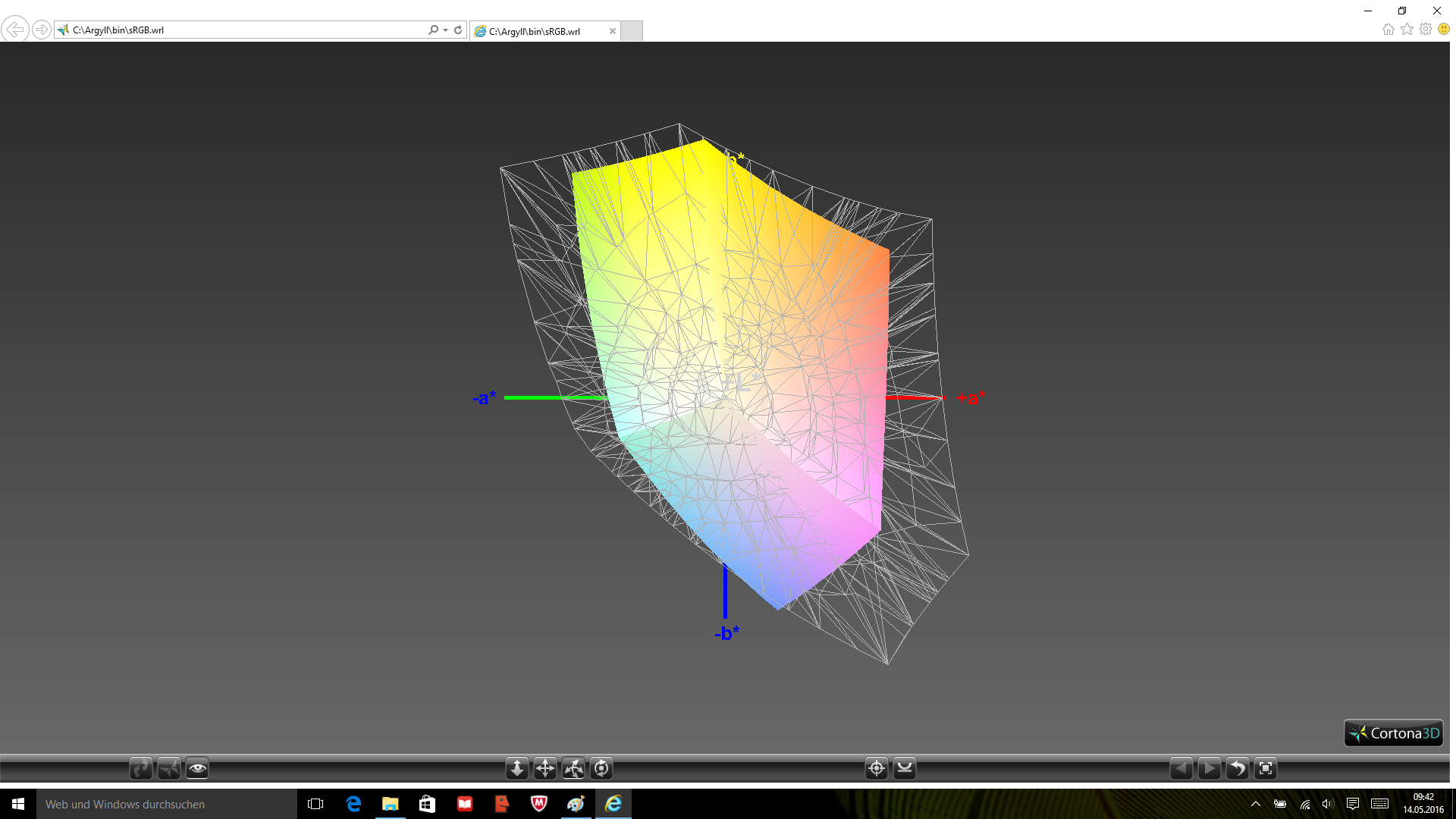This screenshot has width=1456, height=819.
Task: Select the Fly navigation mode icon
Action: point(169,768)
